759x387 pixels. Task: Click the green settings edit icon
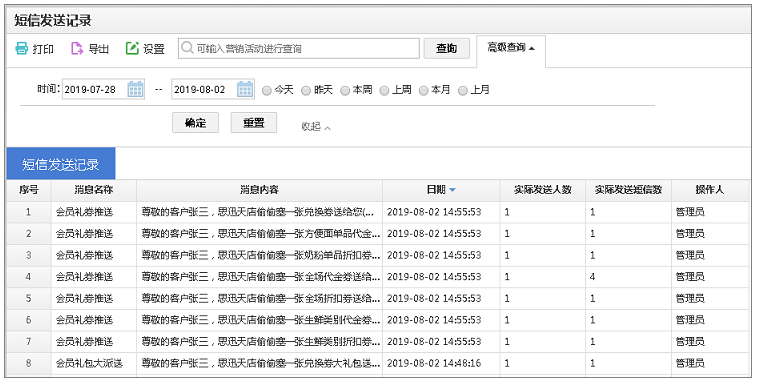(132, 48)
